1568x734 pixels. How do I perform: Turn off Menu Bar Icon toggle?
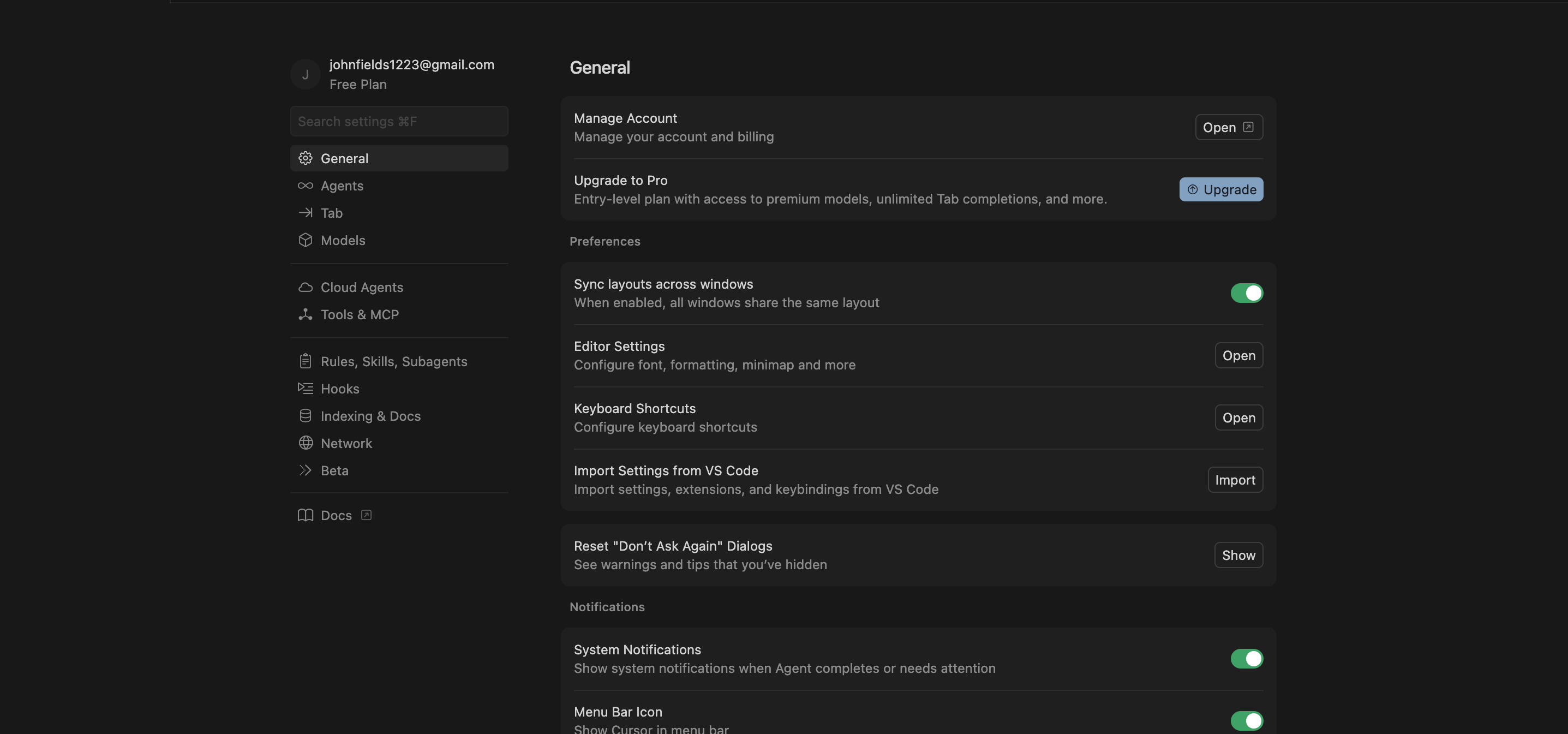pyautogui.click(x=1246, y=720)
